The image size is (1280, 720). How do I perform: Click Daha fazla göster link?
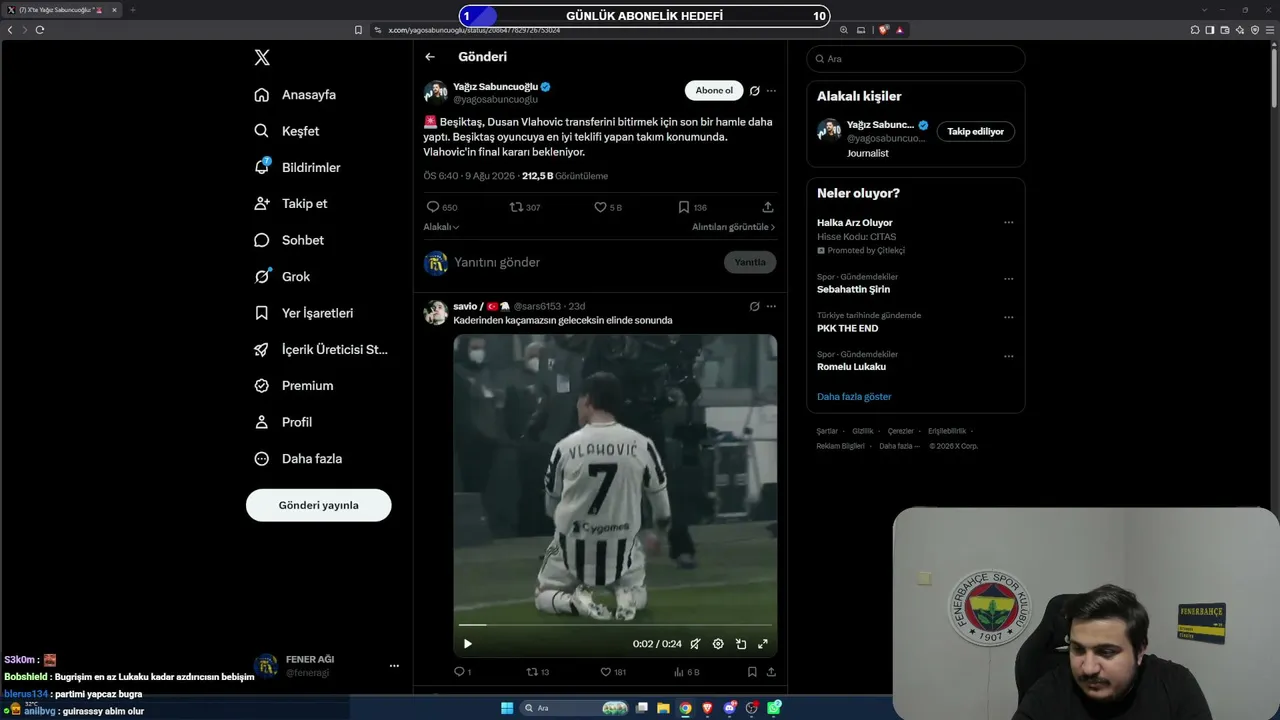click(854, 397)
